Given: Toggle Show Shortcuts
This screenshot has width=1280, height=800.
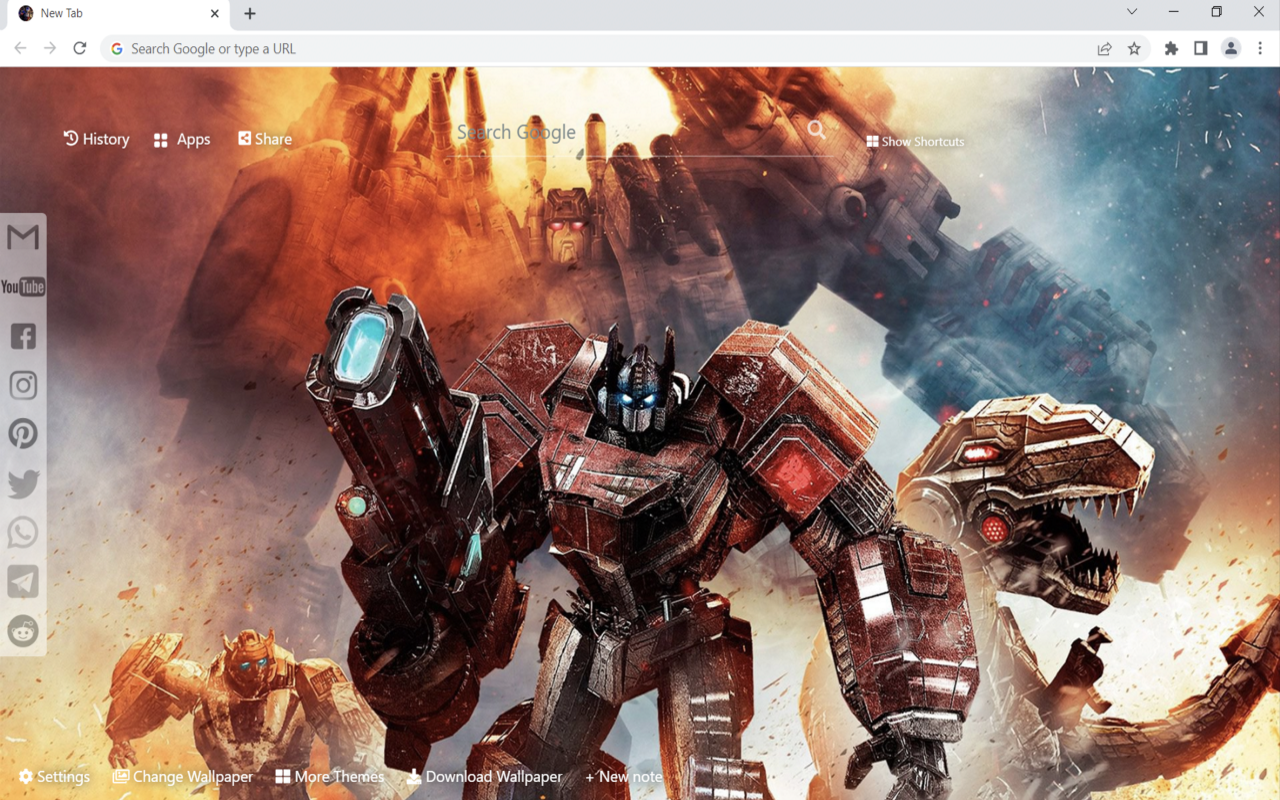Looking at the screenshot, I should coord(915,142).
